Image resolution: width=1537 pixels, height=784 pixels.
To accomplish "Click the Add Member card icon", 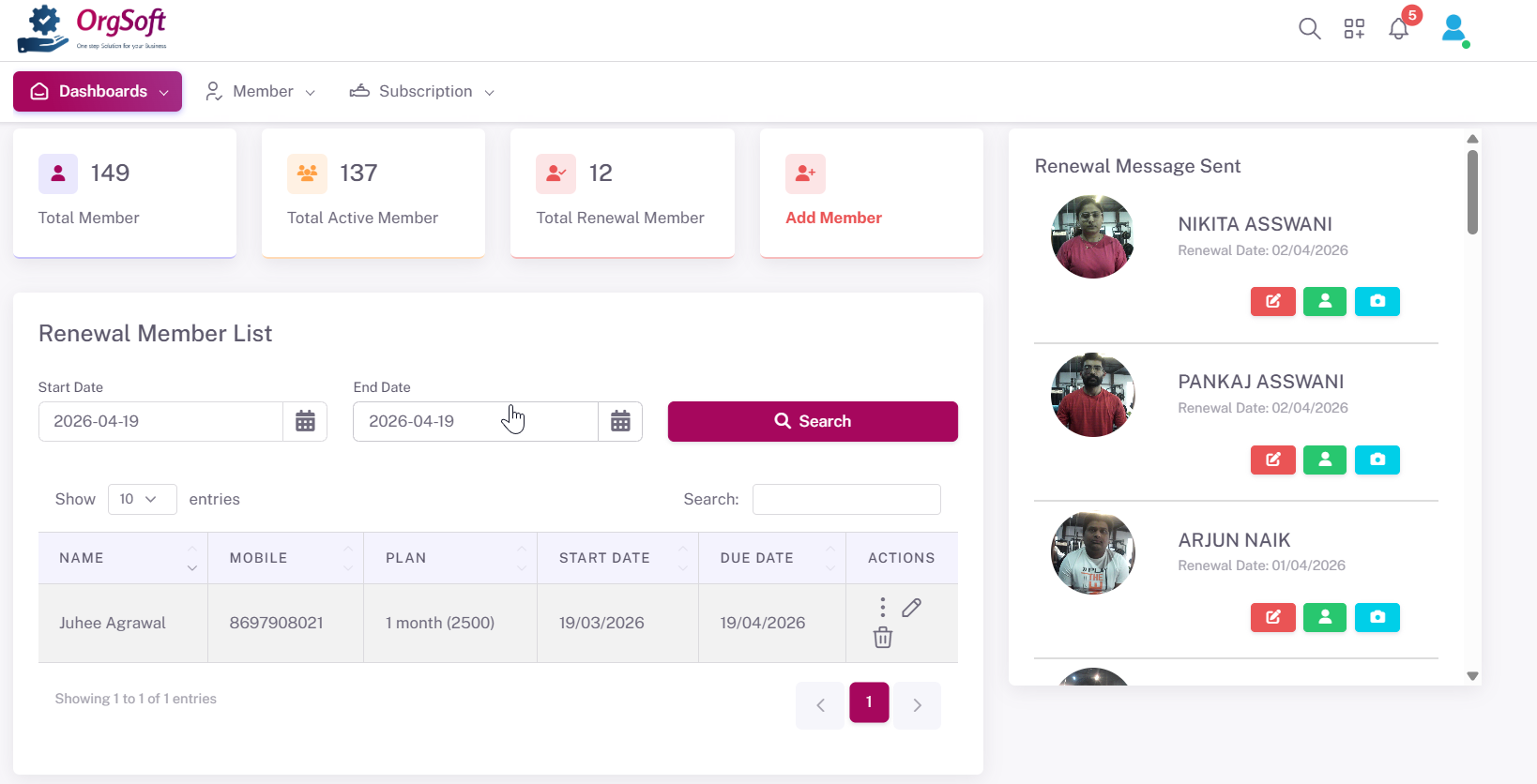I will [x=805, y=173].
